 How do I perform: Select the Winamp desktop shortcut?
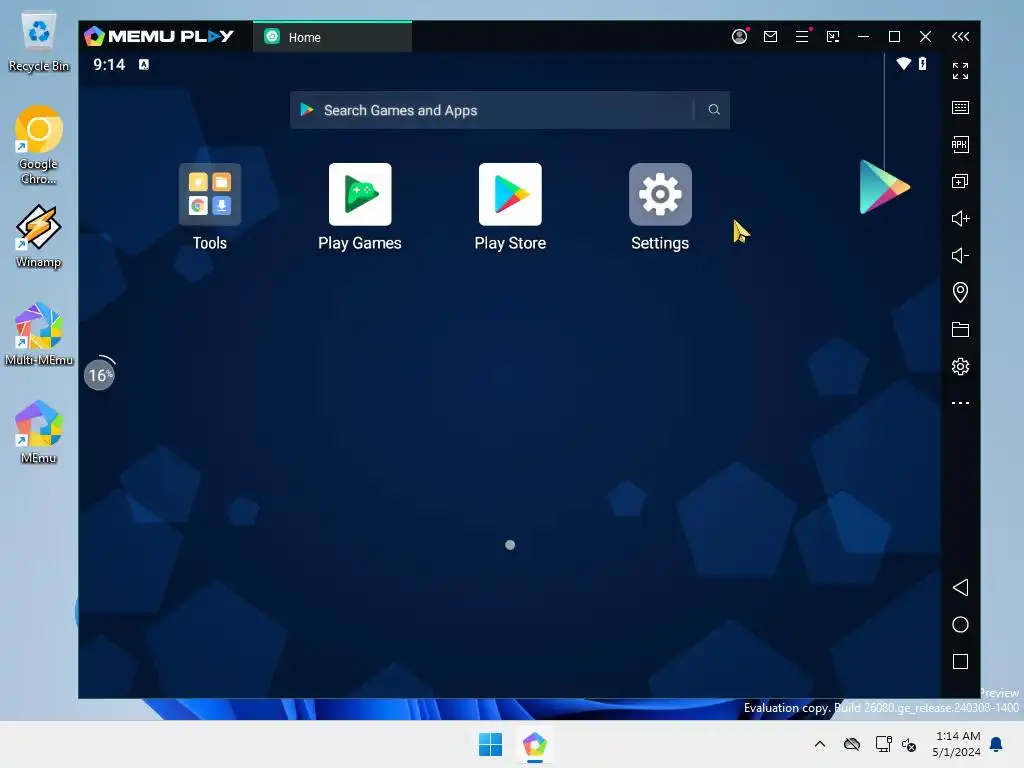coord(39,236)
